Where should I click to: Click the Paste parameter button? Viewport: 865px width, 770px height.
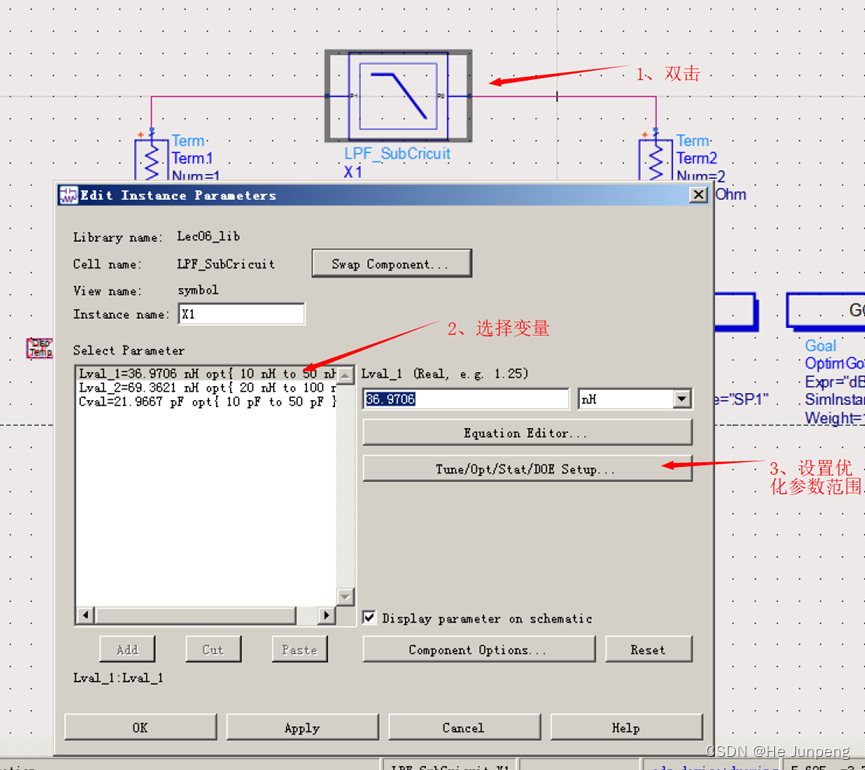[300, 649]
